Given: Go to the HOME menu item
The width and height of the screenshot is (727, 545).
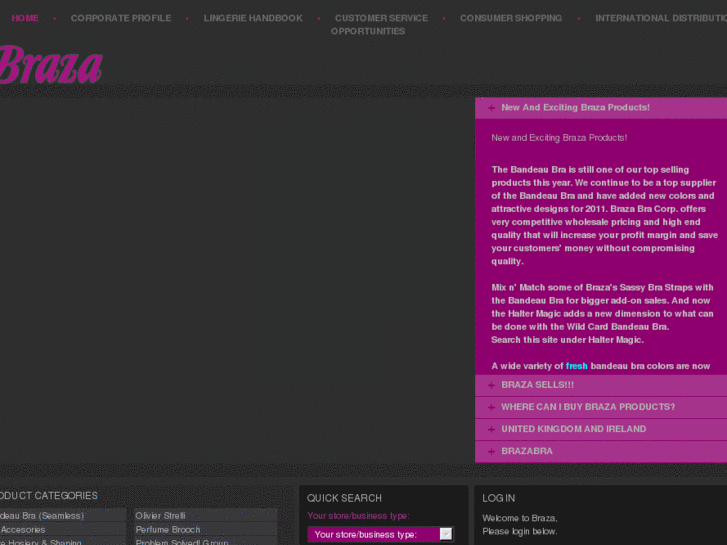Looking at the screenshot, I should (x=25, y=18).
